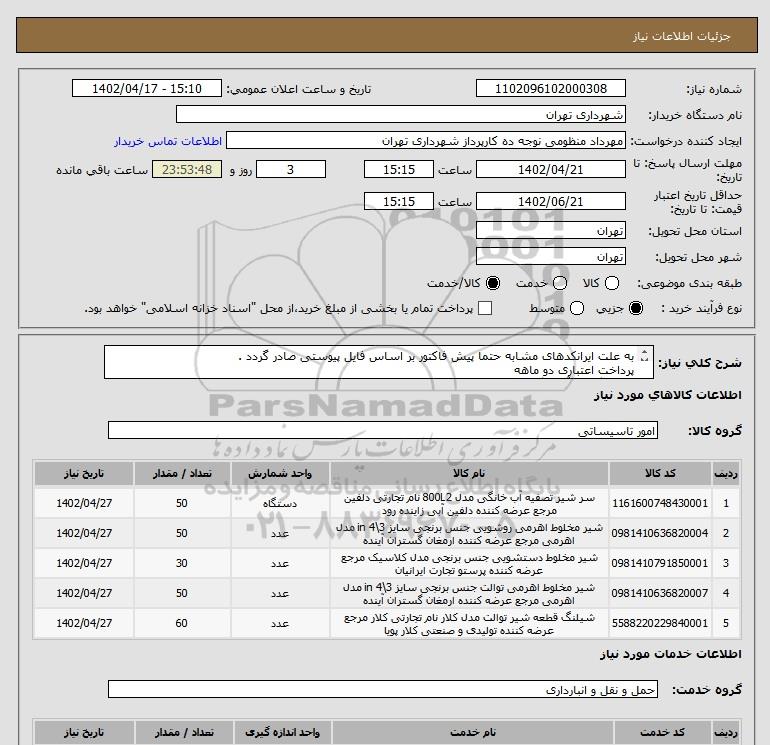Click the goods table تاریخ نیاز column header
770x745 pixels.
[x=84, y=473]
